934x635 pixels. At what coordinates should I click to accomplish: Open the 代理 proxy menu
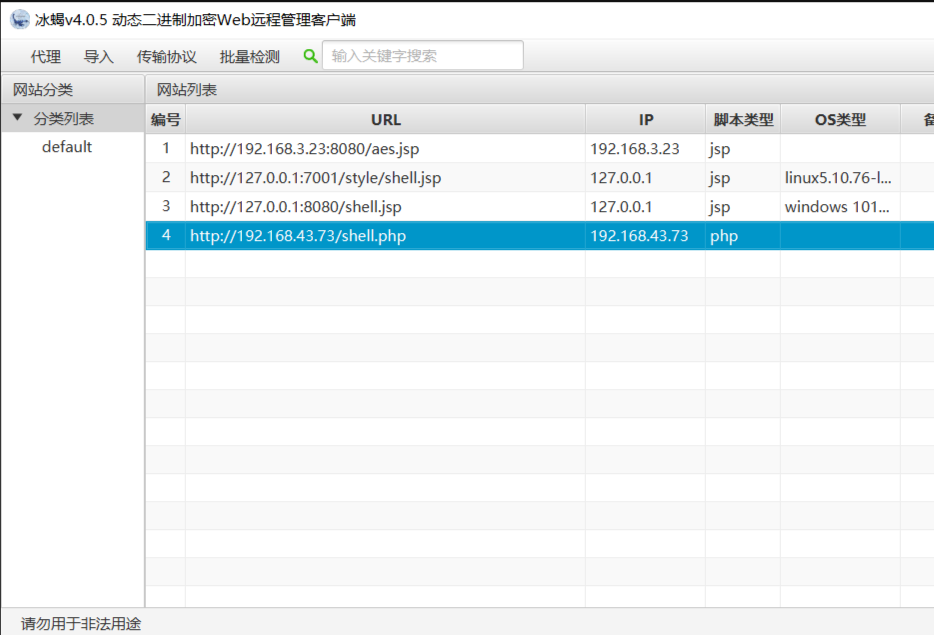[x=46, y=57]
